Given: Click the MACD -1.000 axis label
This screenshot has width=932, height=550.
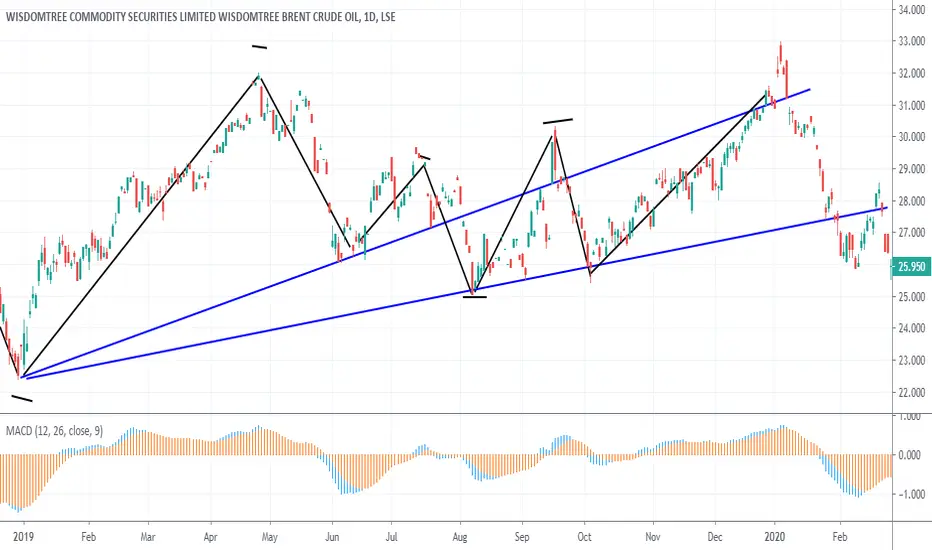Looking at the screenshot, I should [909, 495].
